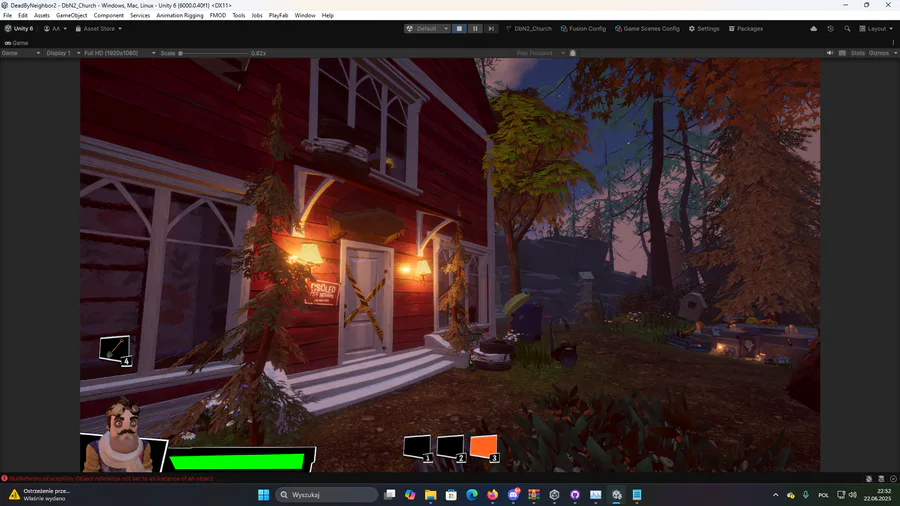
Task: Click the DbN2_Church scene button
Action: pos(529,29)
